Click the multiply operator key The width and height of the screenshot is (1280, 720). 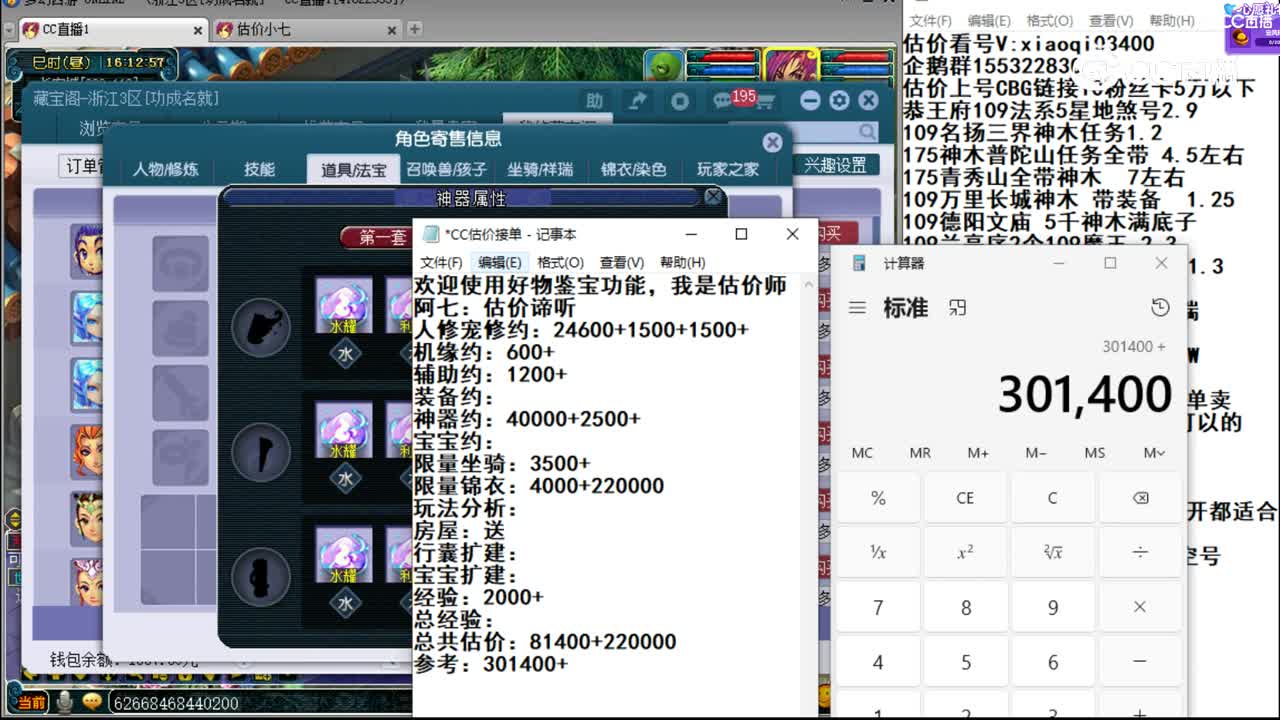pyautogui.click(x=1140, y=607)
